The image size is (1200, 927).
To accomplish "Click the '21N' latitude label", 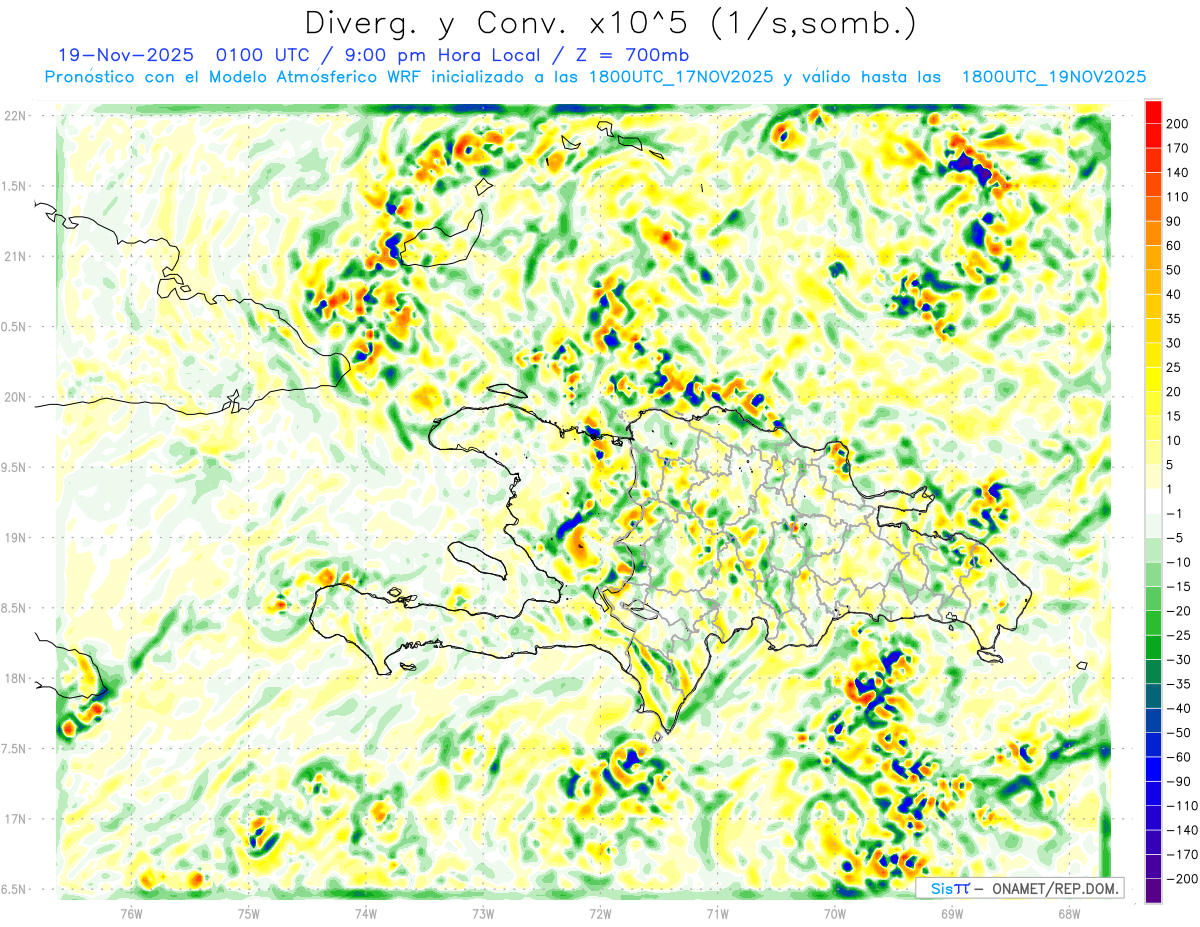I will pos(15,256).
